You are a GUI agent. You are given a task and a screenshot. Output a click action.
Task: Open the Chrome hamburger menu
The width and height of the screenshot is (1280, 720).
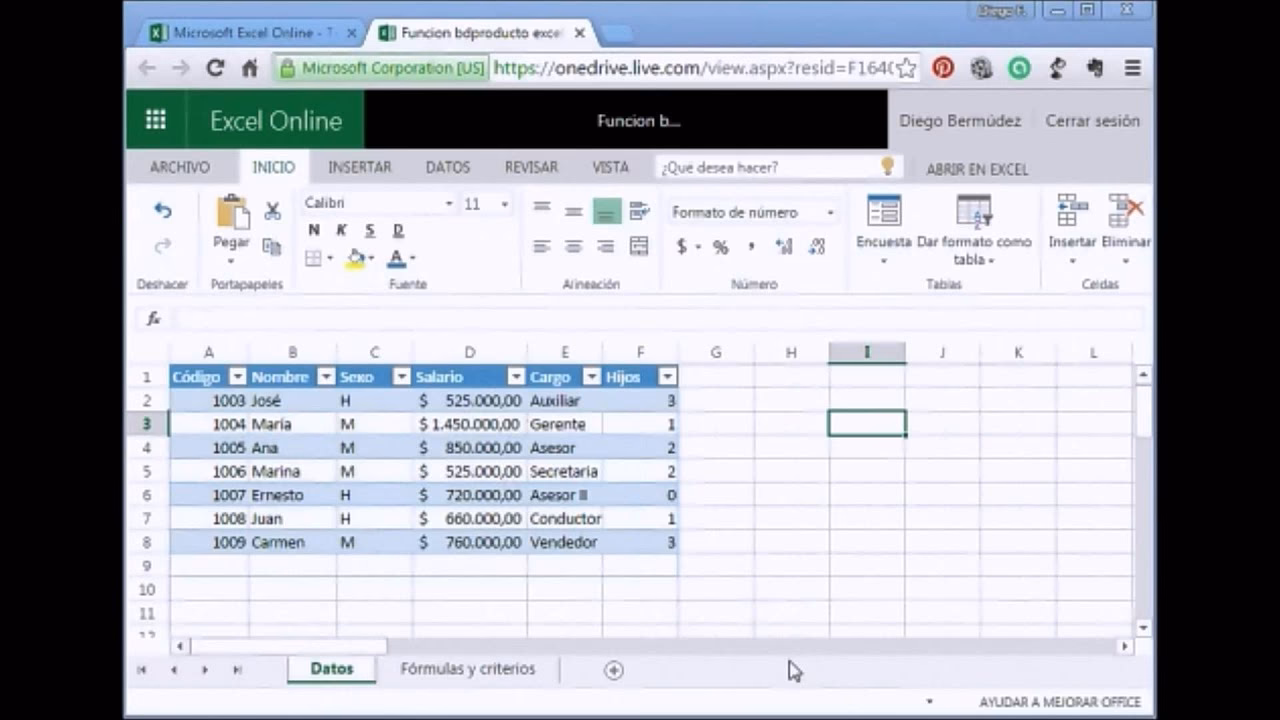click(1133, 68)
